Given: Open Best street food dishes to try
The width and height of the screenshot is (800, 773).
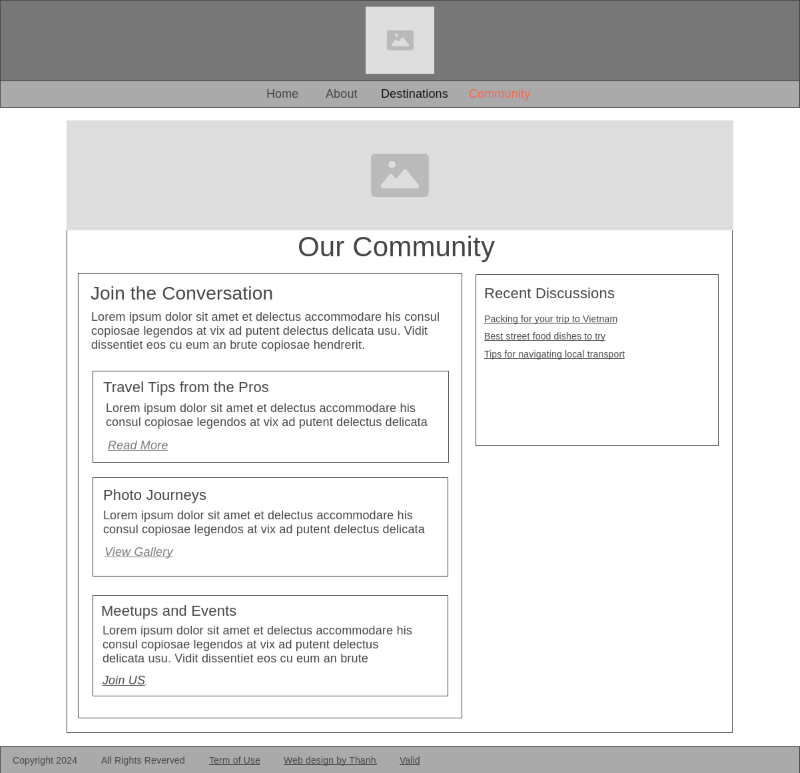Looking at the screenshot, I should (x=544, y=336).
